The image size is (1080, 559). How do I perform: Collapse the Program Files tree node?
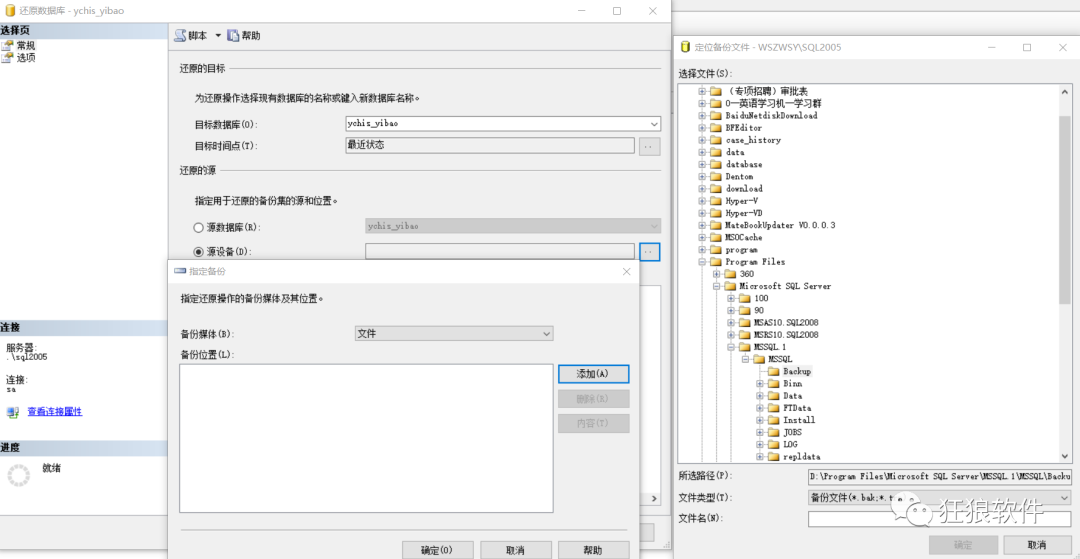point(702,262)
